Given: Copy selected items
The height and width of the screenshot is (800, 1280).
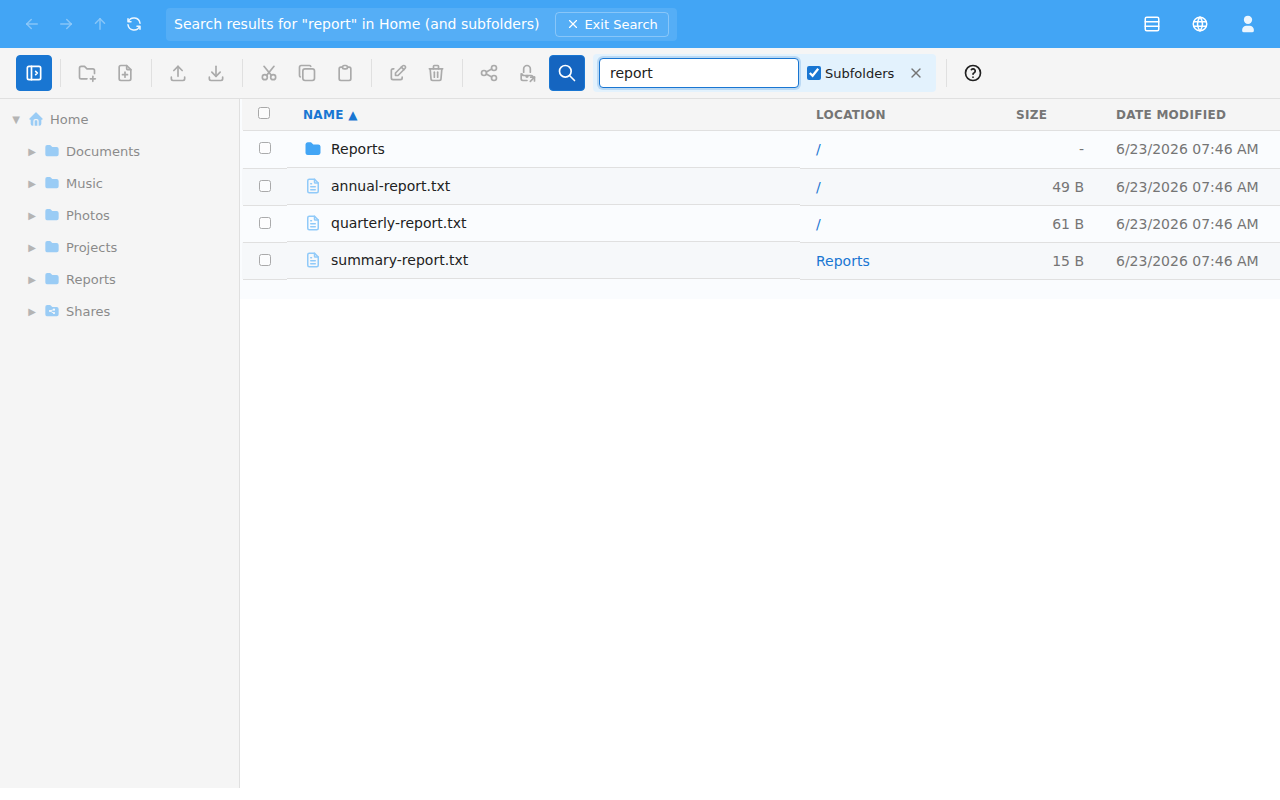Looking at the screenshot, I should (307, 73).
